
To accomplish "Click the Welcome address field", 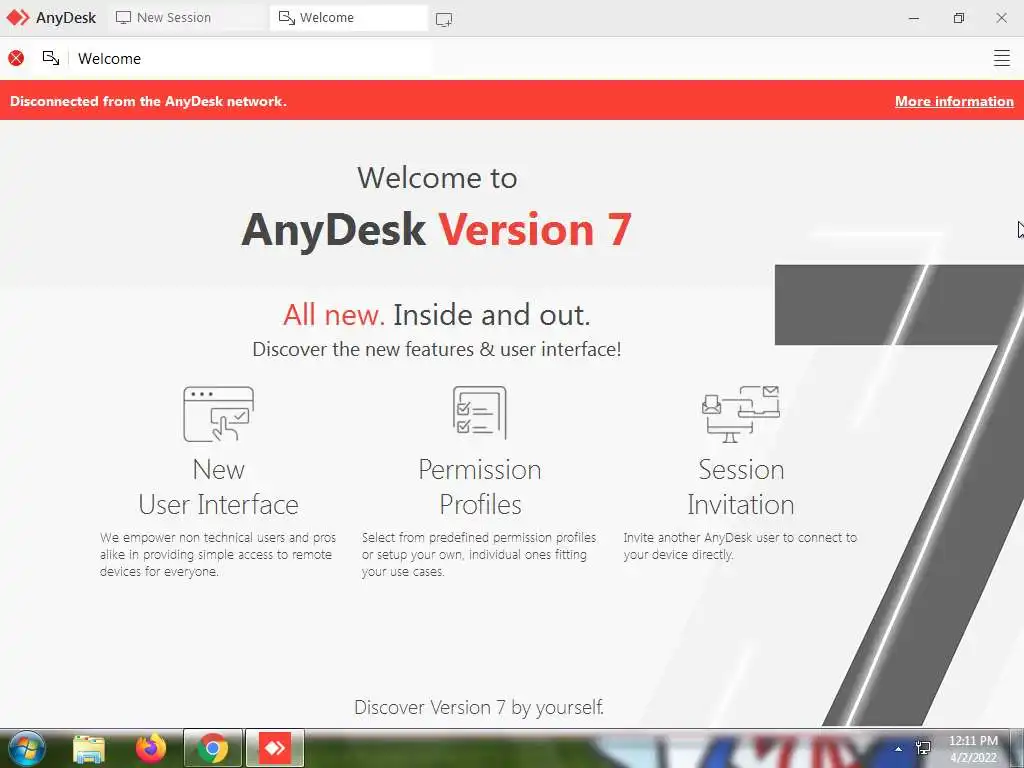I will pos(251,58).
